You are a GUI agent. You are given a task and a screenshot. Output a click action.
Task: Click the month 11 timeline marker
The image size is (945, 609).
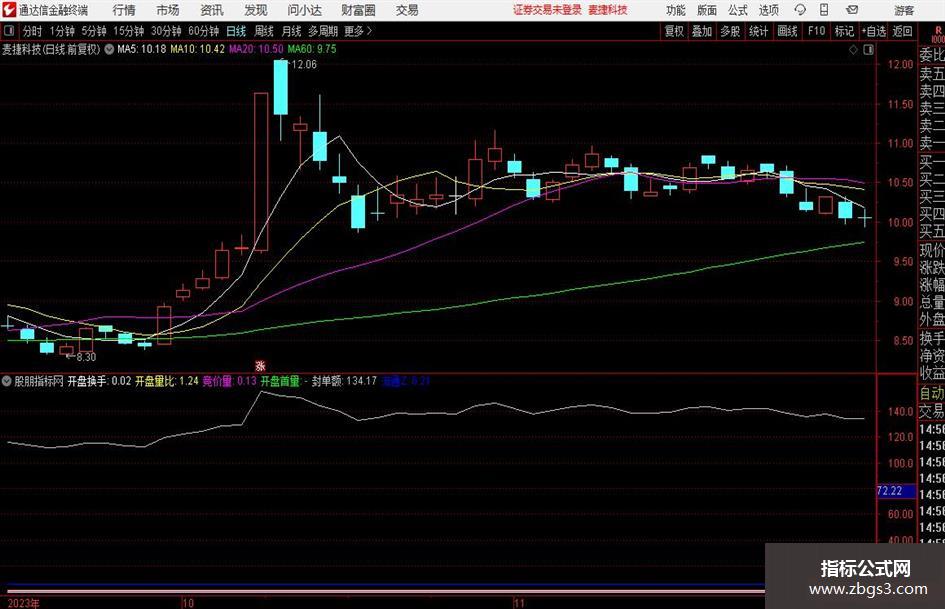pos(520,603)
